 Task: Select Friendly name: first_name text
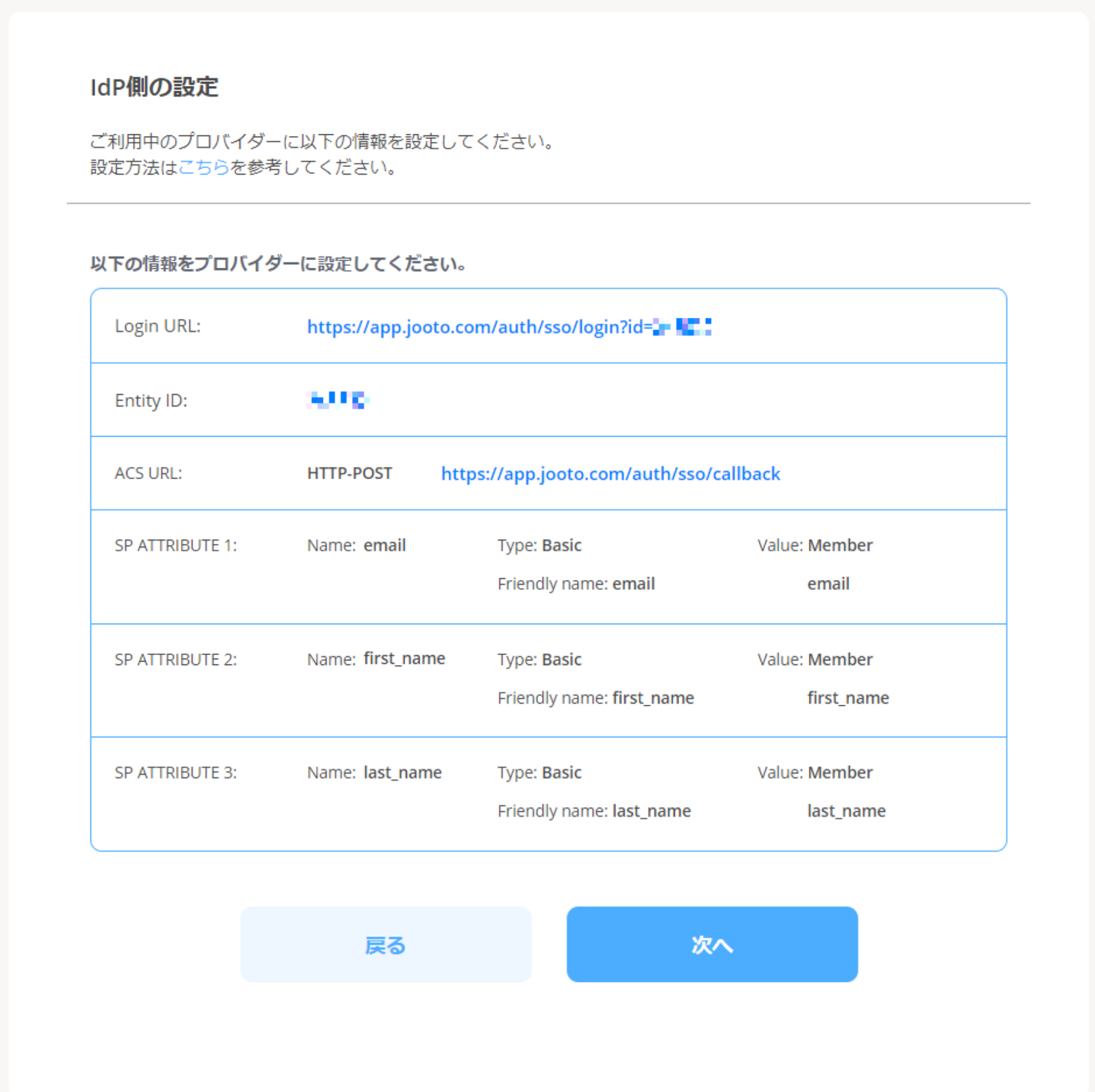click(x=595, y=698)
